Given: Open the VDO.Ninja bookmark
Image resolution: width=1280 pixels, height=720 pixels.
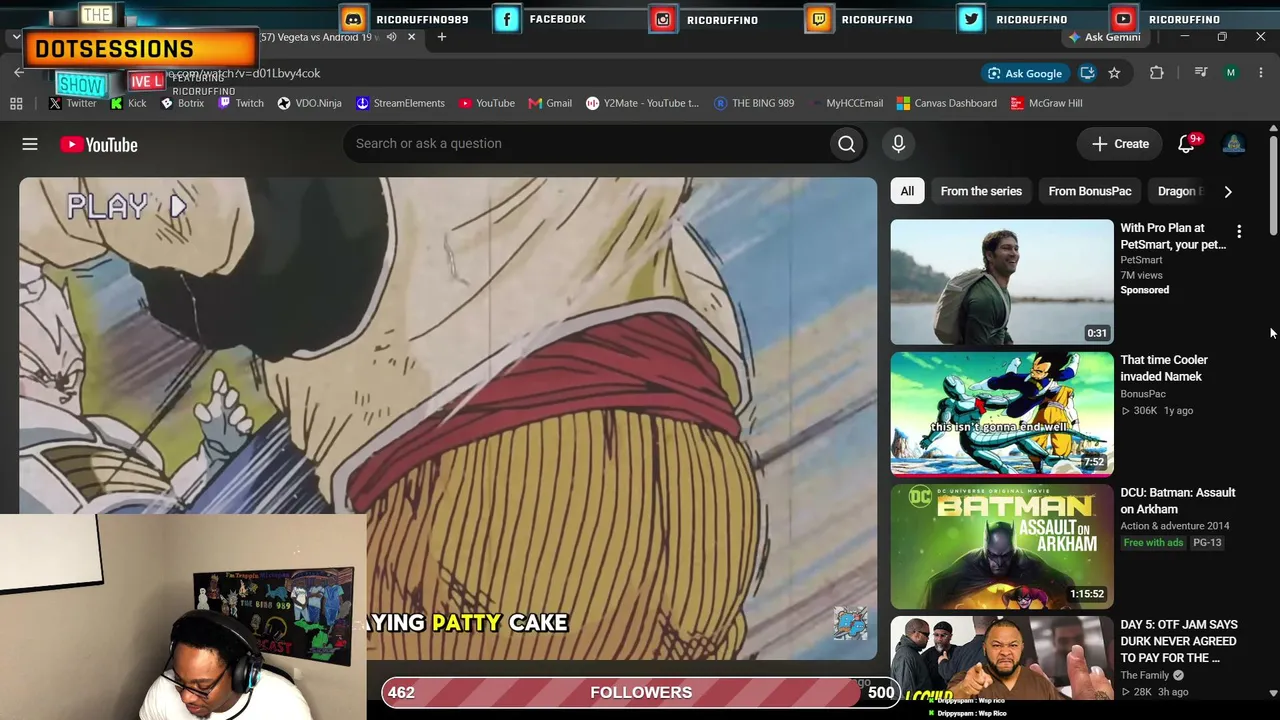Looking at the screenshot, I should [x=310, y=103].
